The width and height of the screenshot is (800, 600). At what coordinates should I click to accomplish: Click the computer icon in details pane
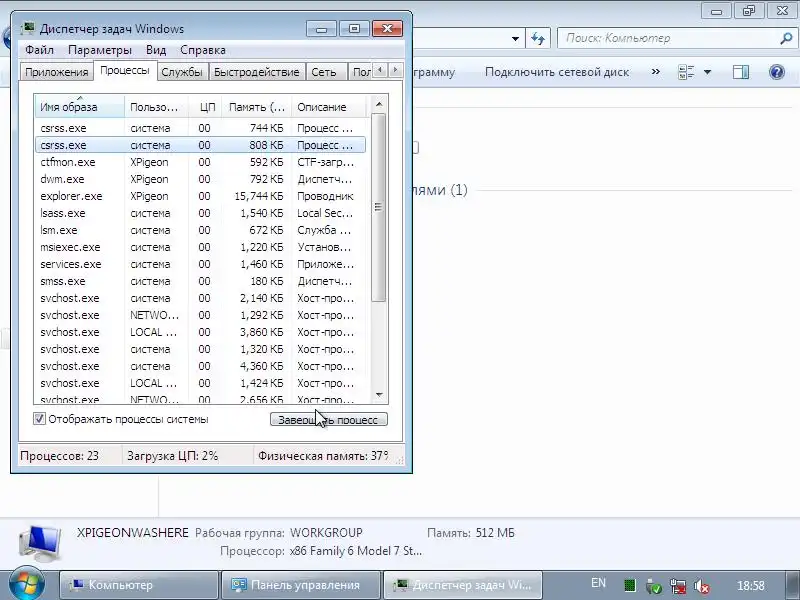[x=40, y=543]
